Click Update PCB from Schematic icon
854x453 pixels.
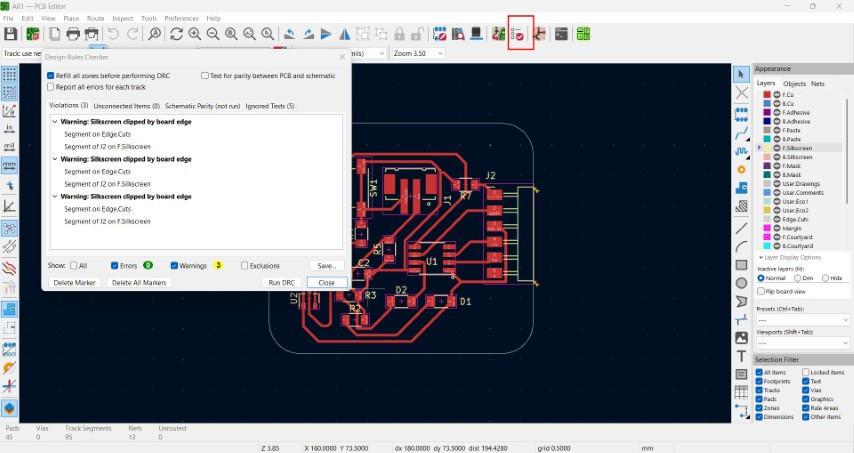[x=498, y=34]
